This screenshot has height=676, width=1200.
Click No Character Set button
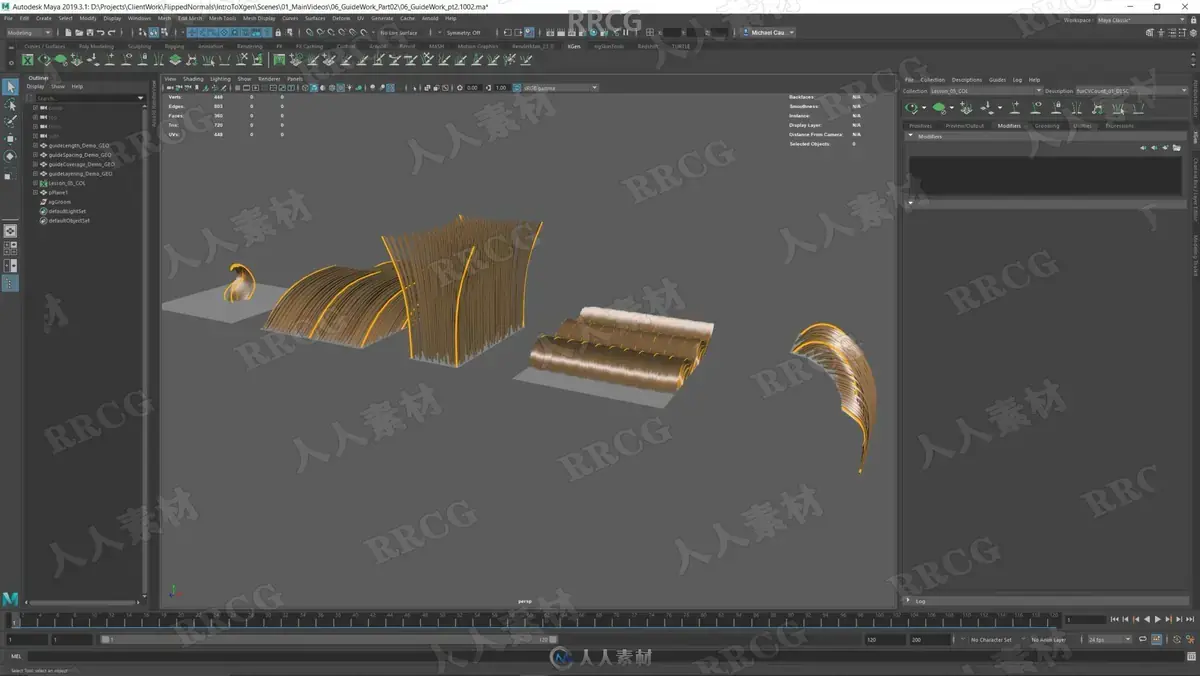[991, 639]
